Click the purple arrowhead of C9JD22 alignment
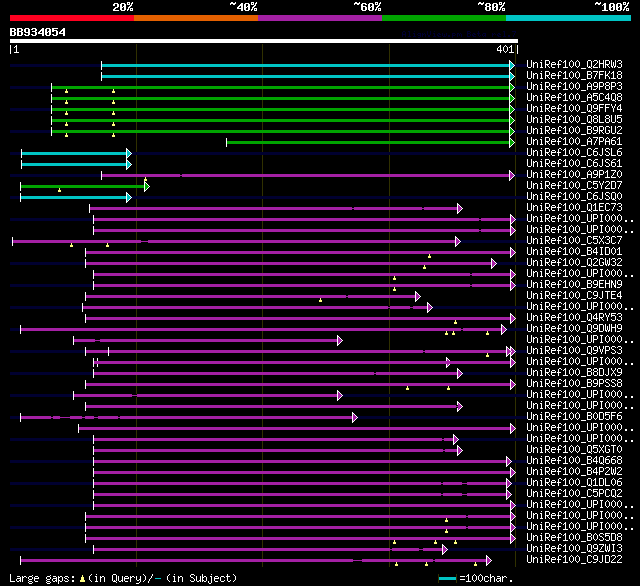This screenshot has height=586, width=640. tap(489, 561)
